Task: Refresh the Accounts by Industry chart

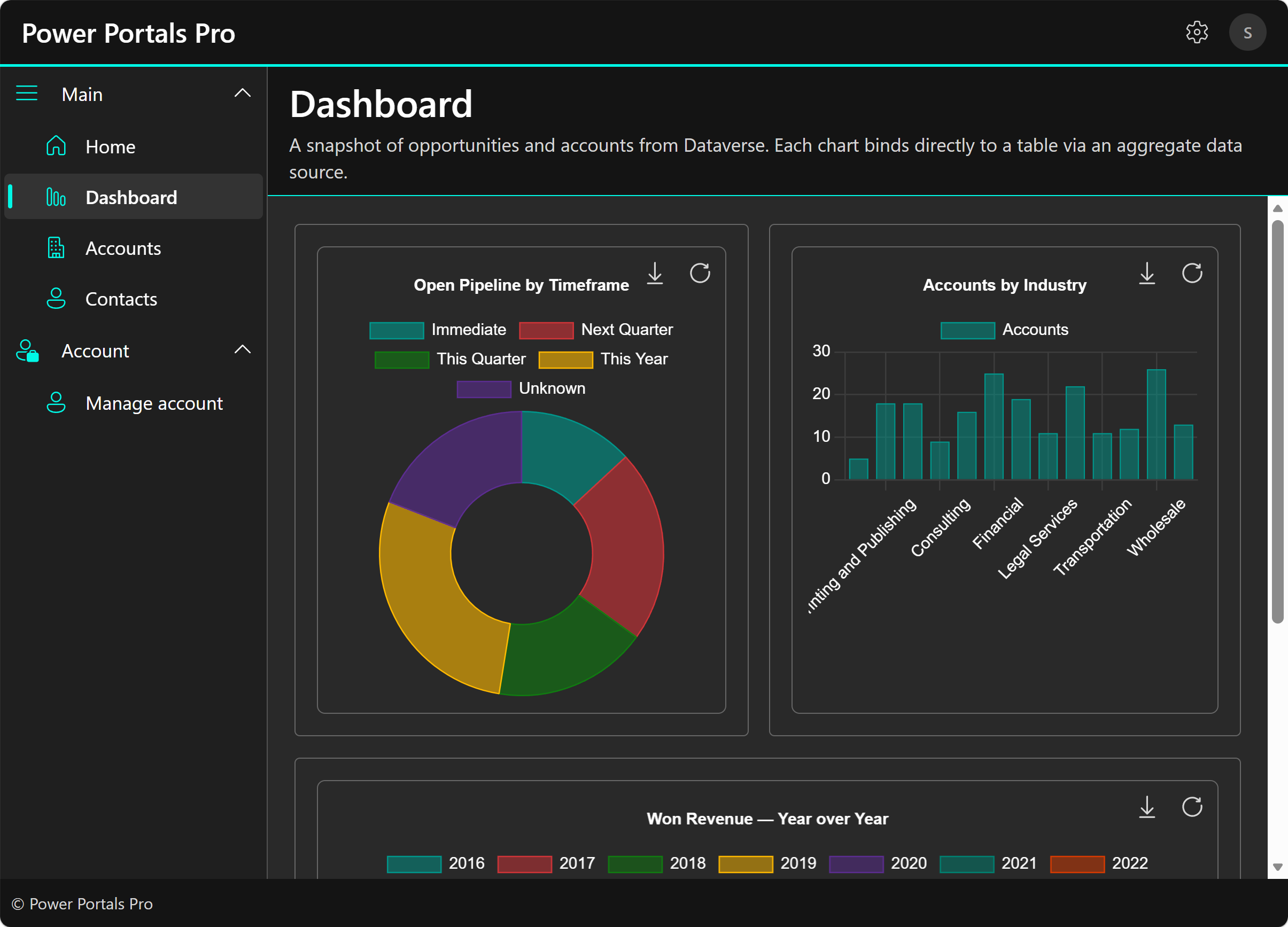Action: 1191,273
